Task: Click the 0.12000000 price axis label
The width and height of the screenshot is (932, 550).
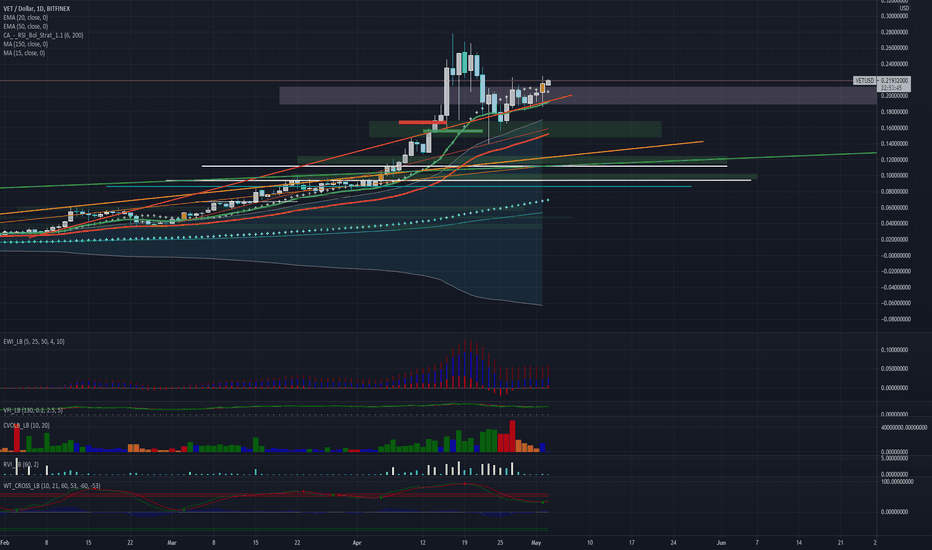Action: (x=894, y=160)
